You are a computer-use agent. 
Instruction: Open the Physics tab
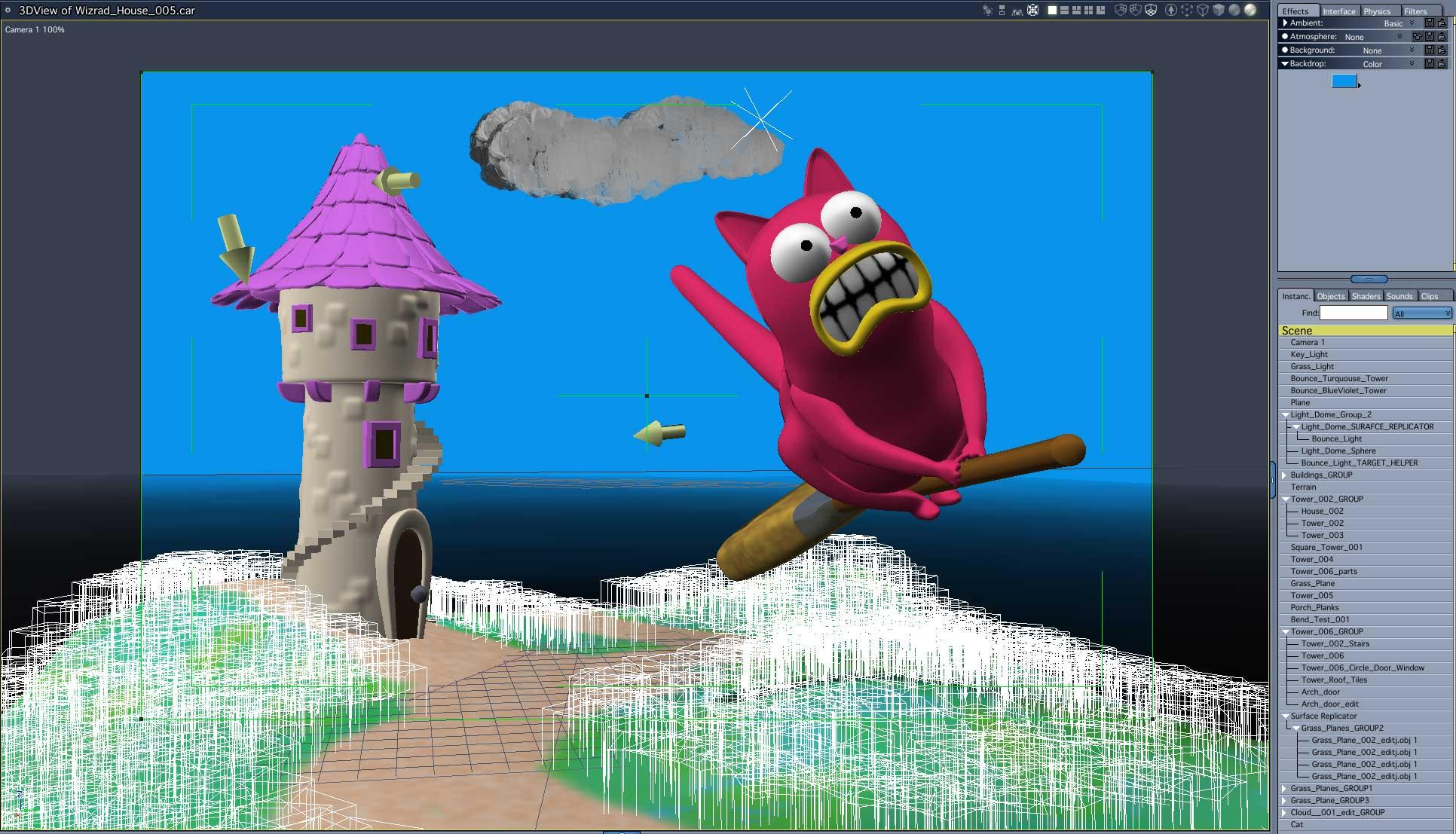tap(1377, 11)
